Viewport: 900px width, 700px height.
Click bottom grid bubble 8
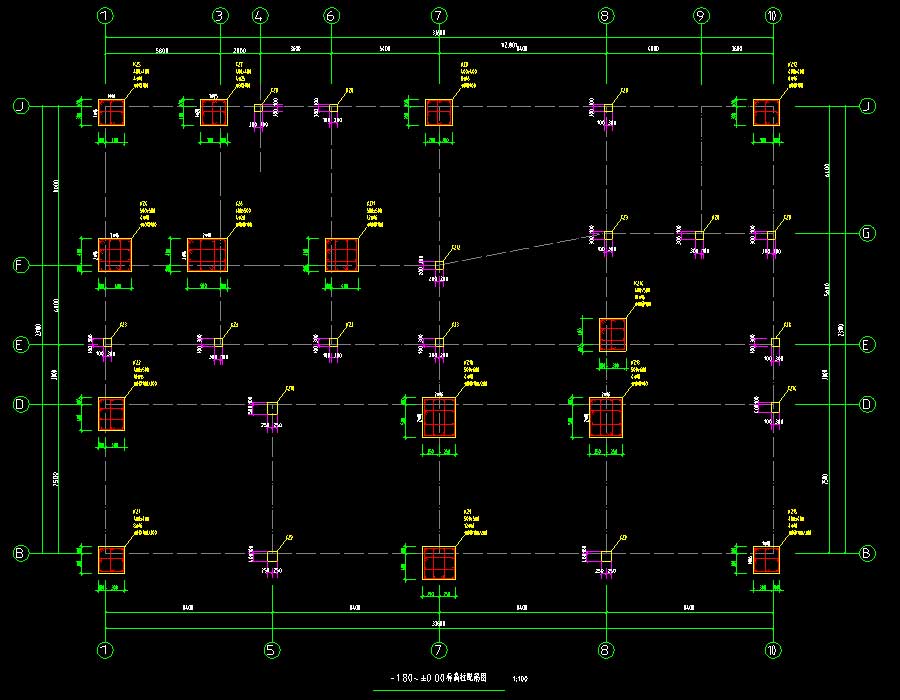tap(605, 650)
